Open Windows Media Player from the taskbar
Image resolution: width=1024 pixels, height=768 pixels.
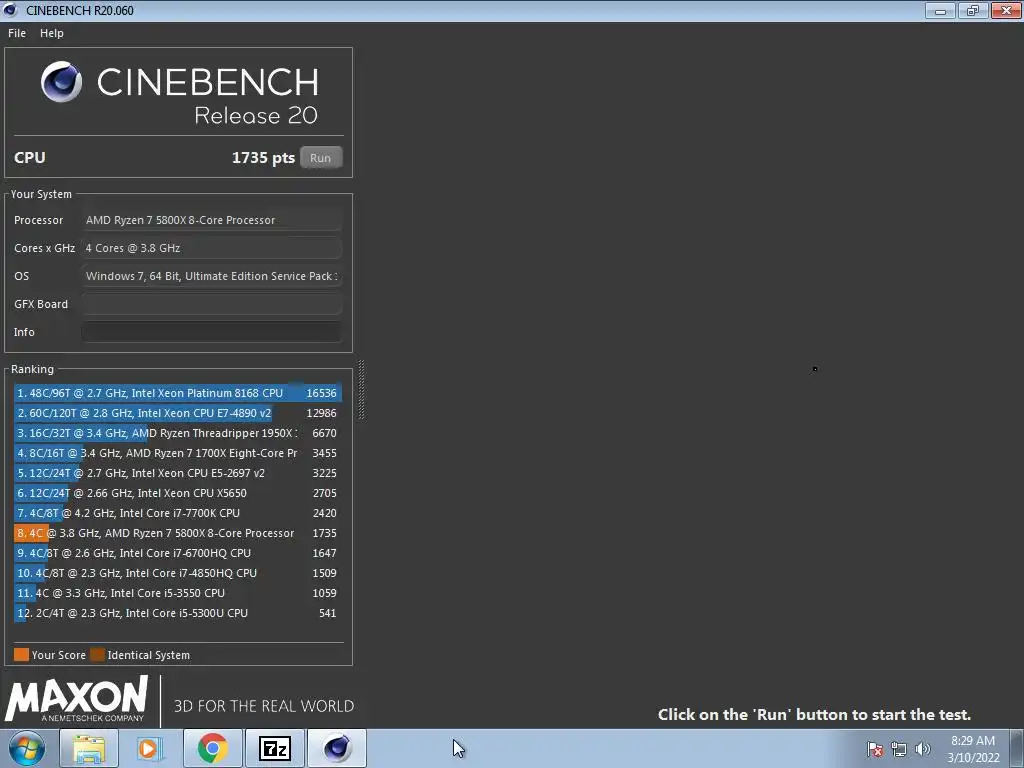[150, 748]
